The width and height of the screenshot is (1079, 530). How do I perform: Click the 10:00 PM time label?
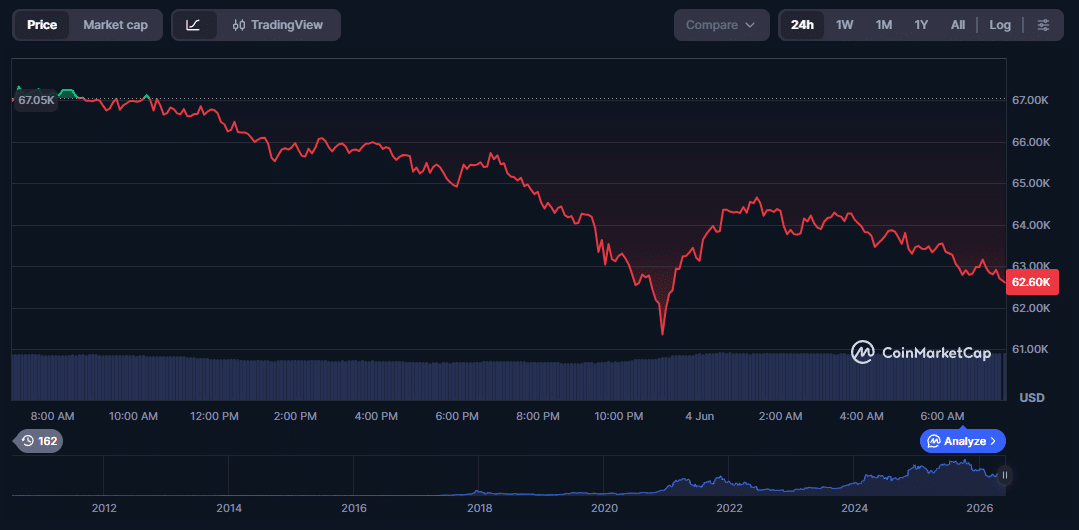tap(617, 416)
